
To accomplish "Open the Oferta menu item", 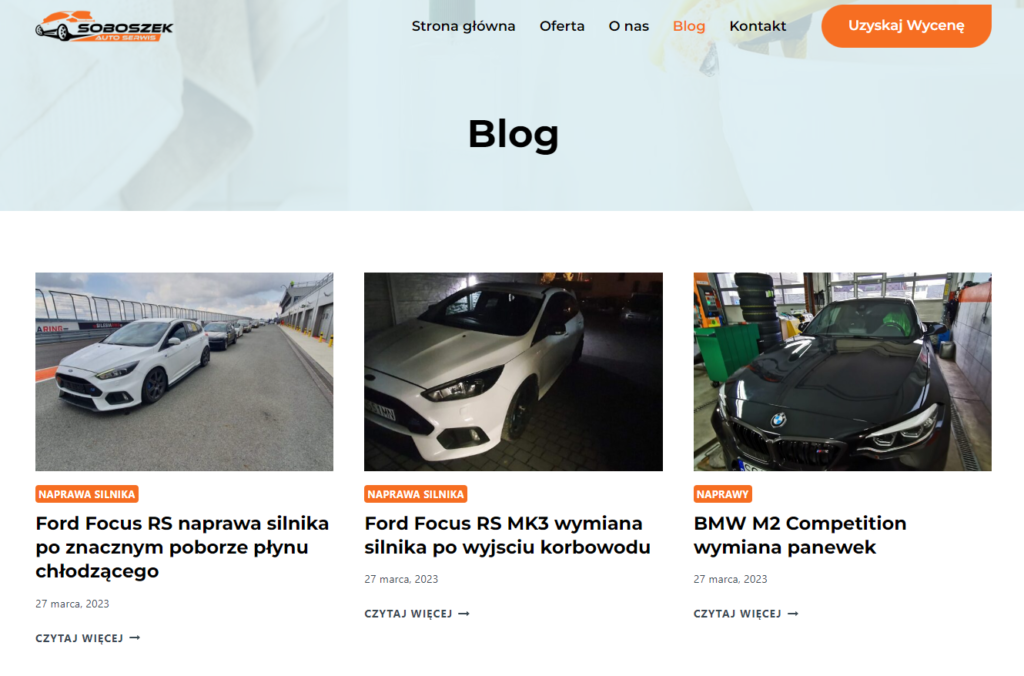I will point(562,26).
